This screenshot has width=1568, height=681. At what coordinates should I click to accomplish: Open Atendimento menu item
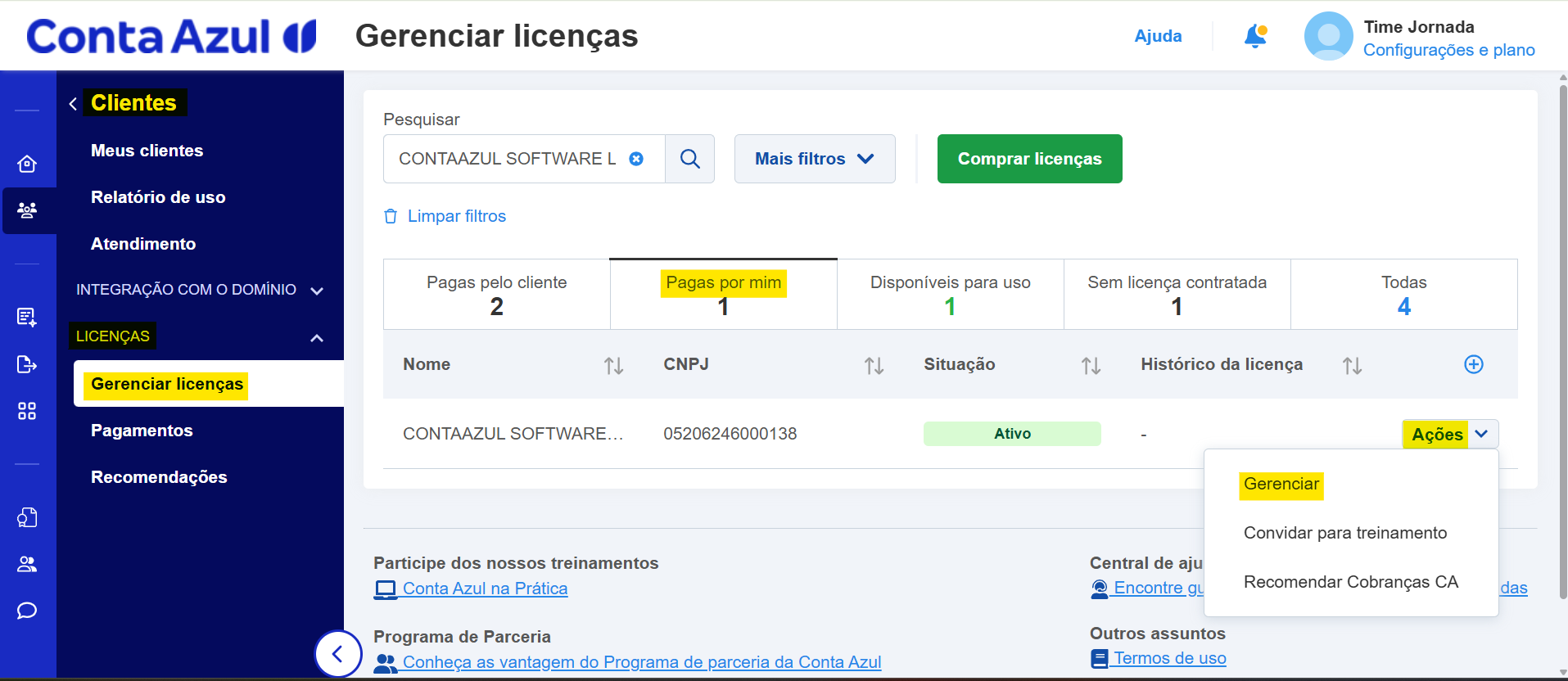pos(143,244)
